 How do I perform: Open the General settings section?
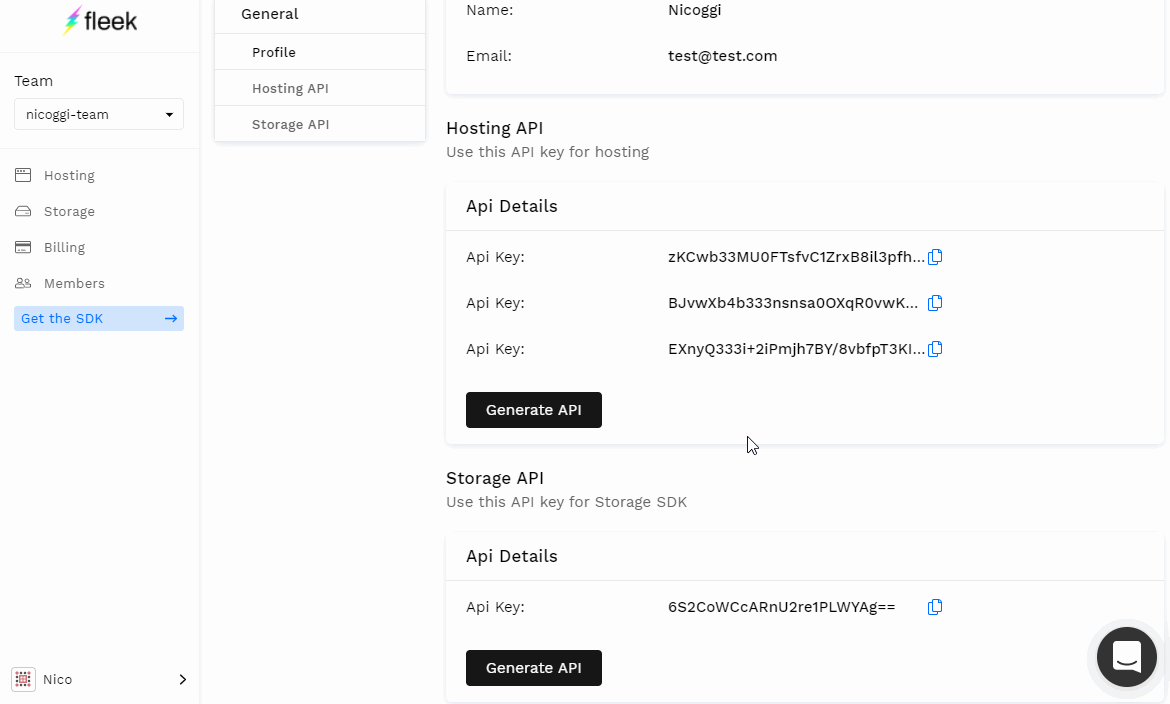270,14
